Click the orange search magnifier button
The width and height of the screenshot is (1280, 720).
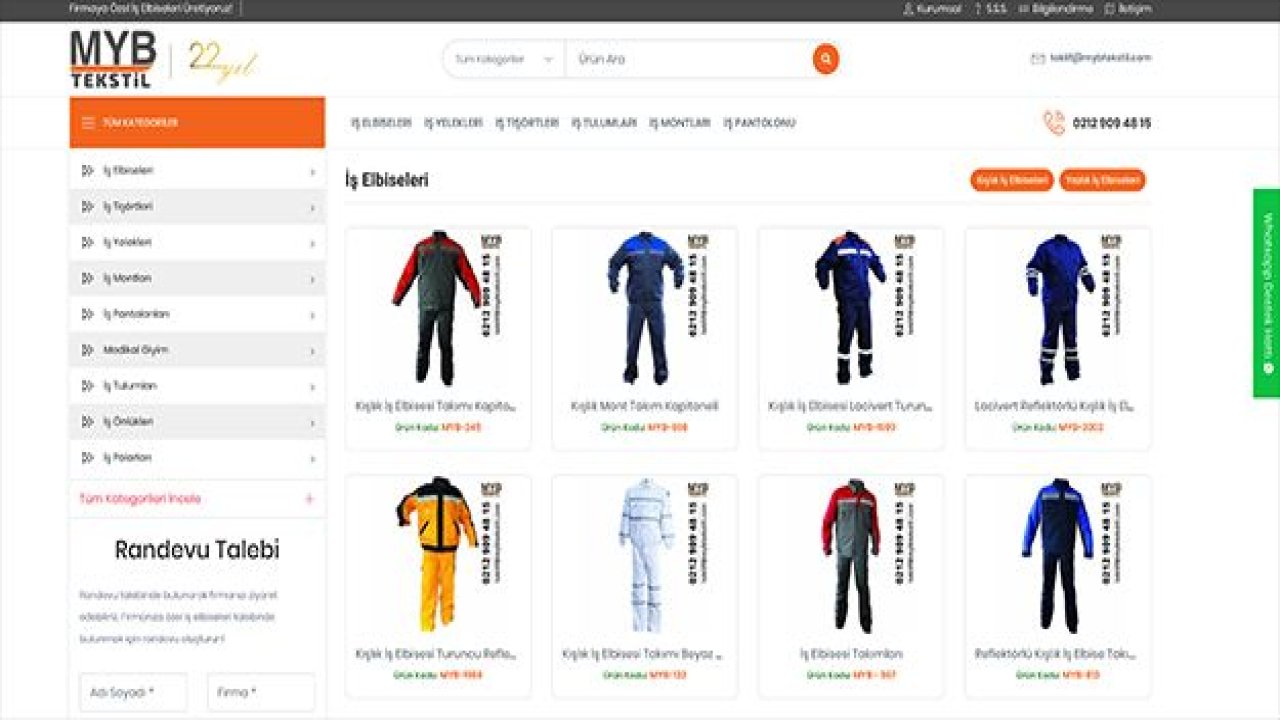tap(825, 59)
